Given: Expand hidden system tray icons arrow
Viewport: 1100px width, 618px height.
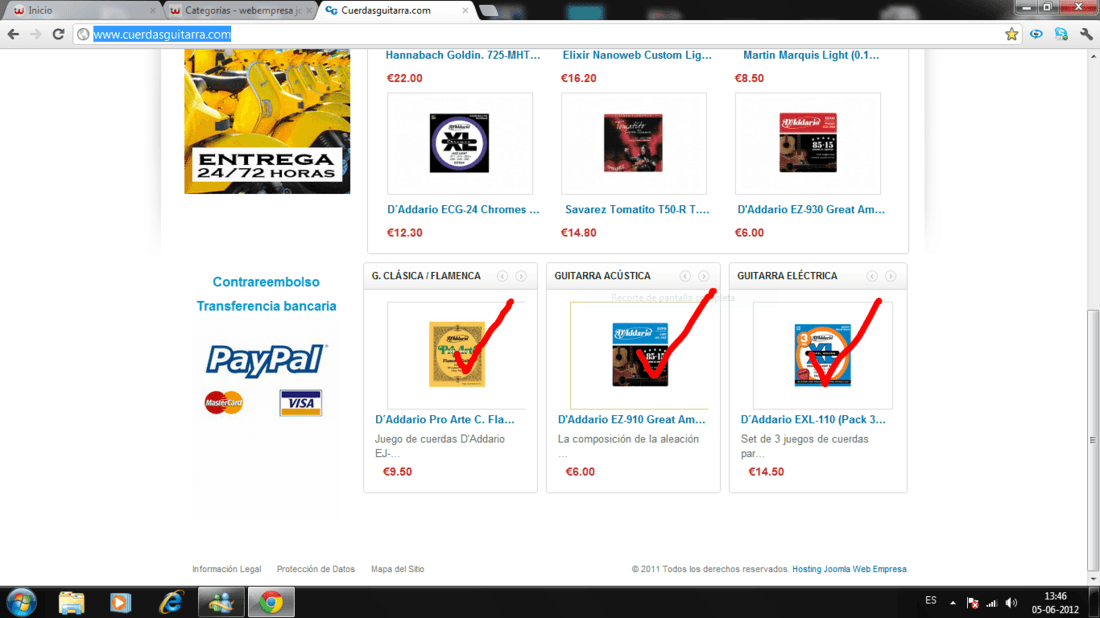Looking at the screenshot, I should click(x=953, y=603).
